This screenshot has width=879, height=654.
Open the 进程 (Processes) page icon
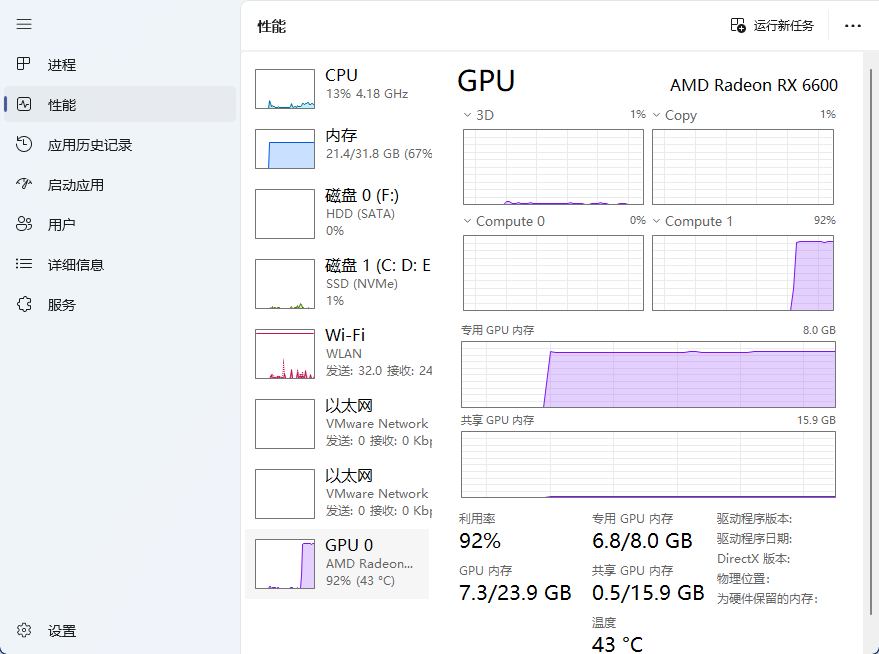point(25,65)
